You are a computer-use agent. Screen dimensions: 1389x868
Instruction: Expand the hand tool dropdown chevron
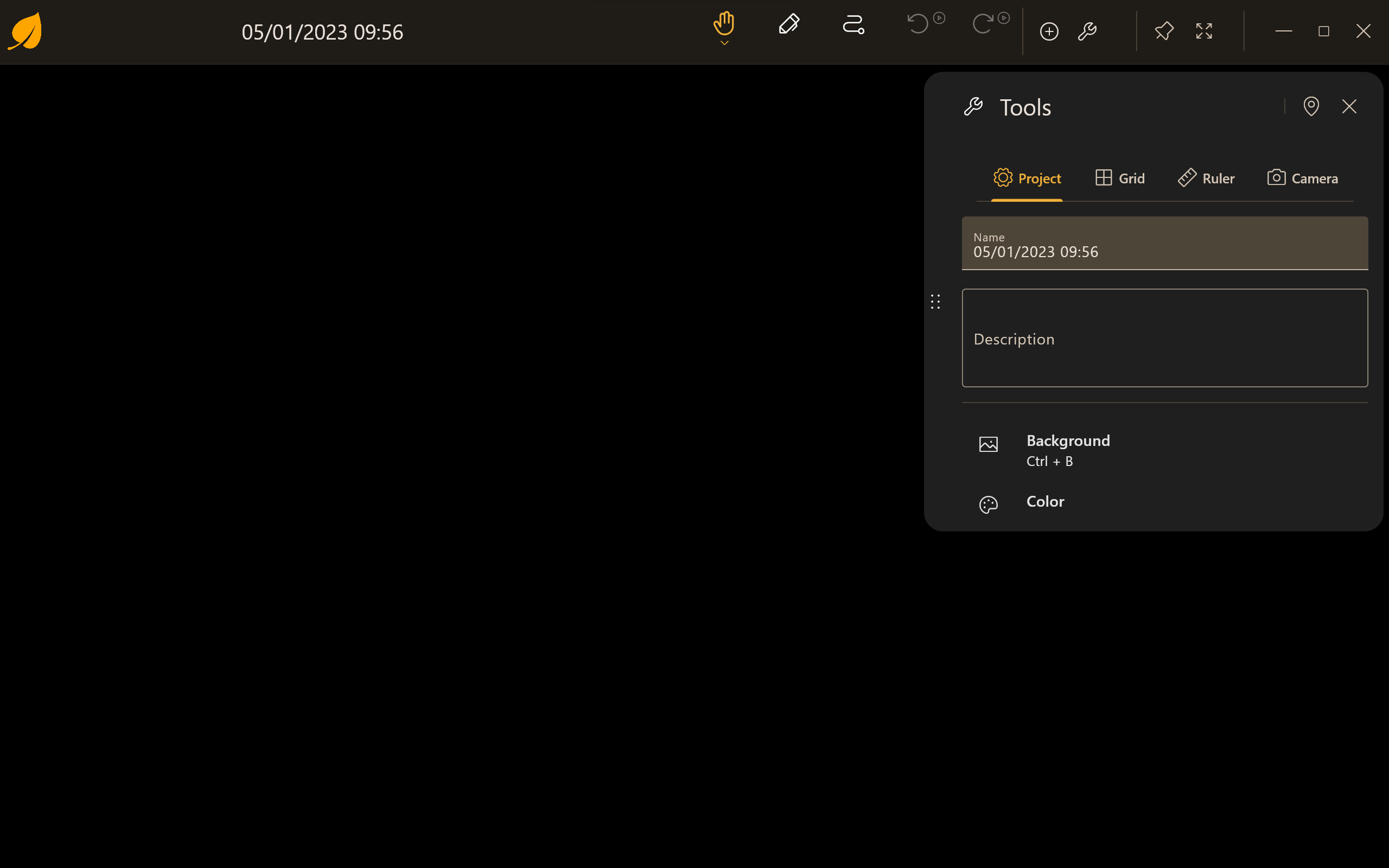point(724,43)
